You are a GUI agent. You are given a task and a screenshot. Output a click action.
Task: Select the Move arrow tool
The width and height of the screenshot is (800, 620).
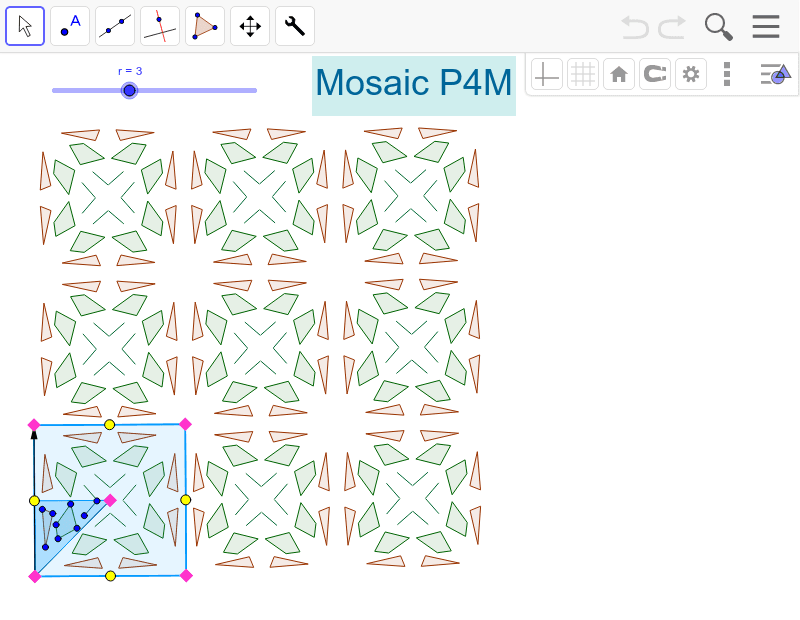[25, 26]
